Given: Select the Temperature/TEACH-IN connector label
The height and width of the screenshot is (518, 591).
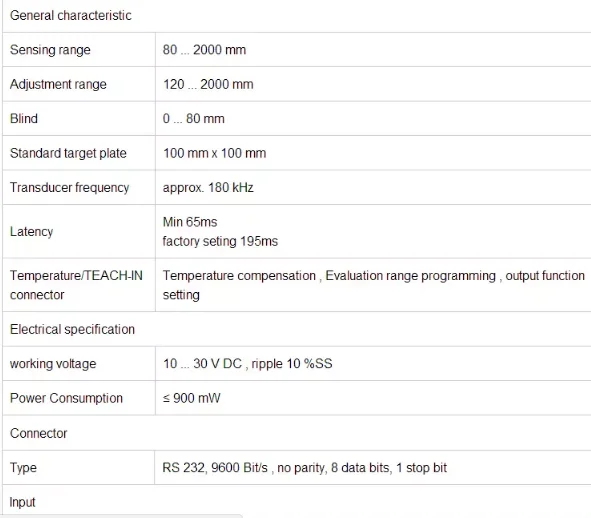Looking at the screenshot, I should (x=76, y=285).
